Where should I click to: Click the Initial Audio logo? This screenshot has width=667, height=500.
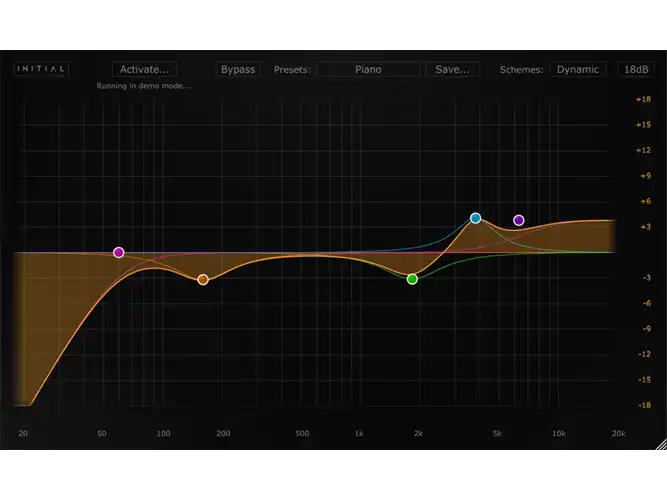[x=41, y=69]
